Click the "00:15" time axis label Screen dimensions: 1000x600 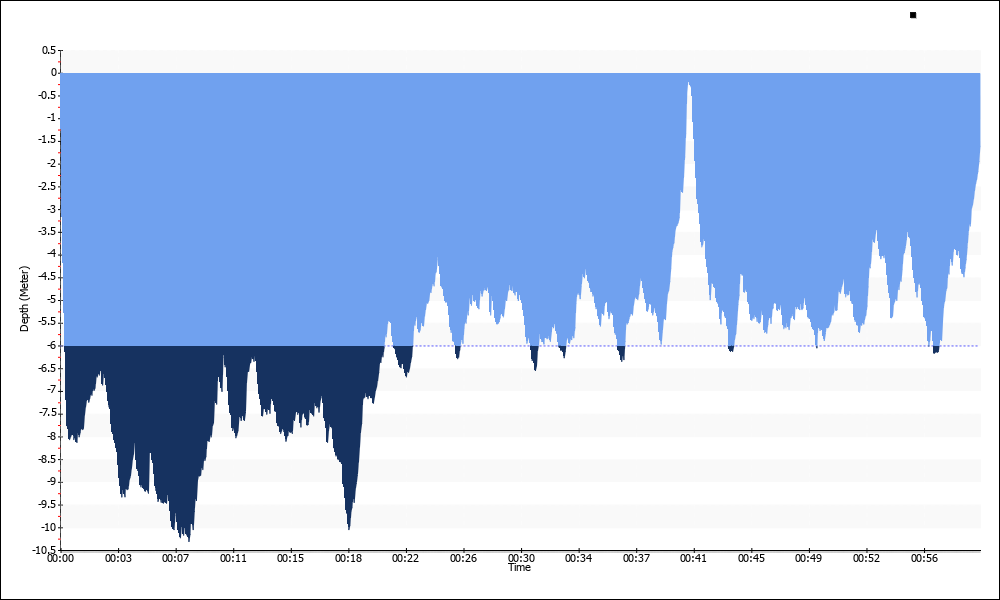coord(291,559)
